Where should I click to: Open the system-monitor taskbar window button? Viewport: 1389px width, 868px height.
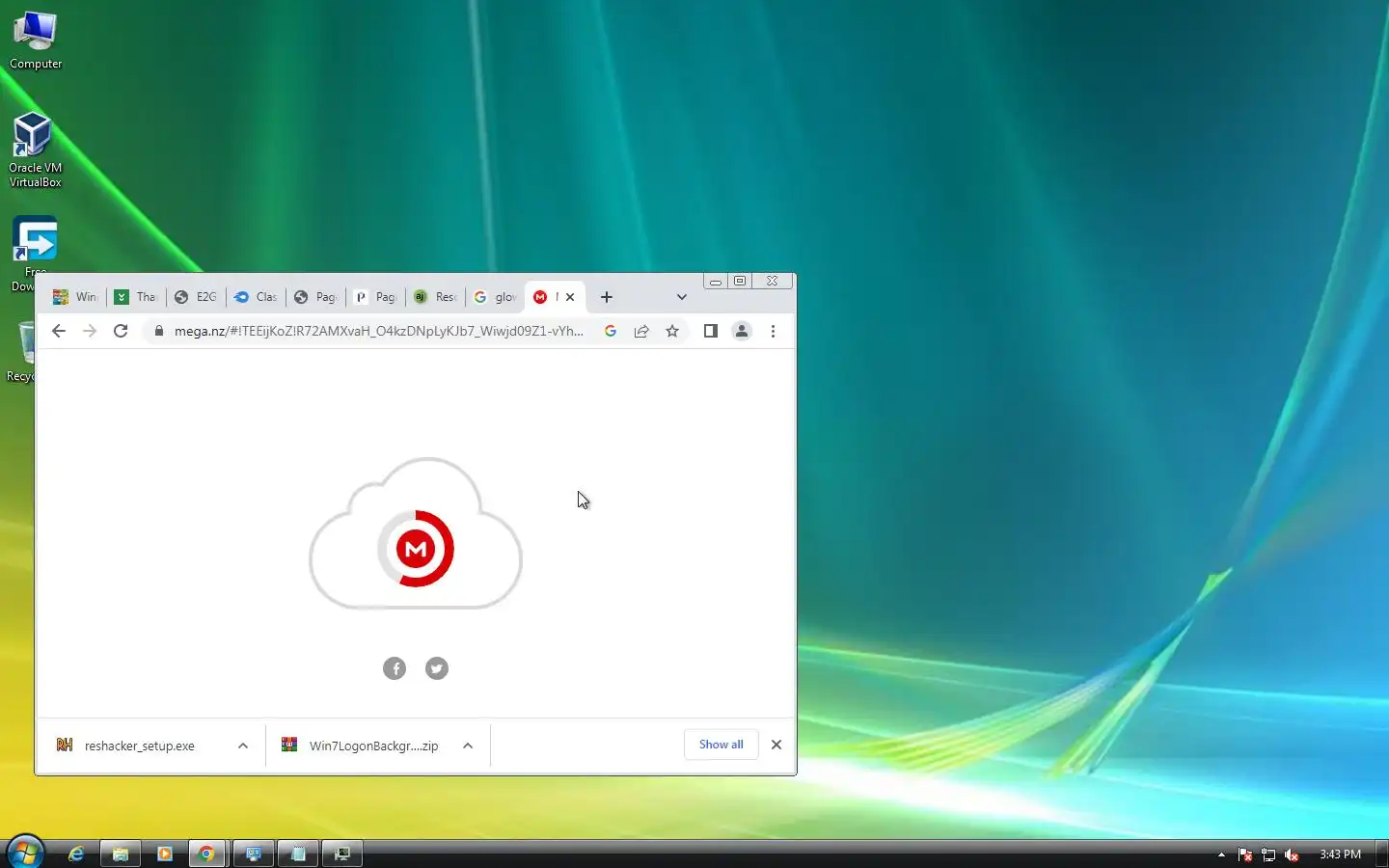click(x=342, y=854)
